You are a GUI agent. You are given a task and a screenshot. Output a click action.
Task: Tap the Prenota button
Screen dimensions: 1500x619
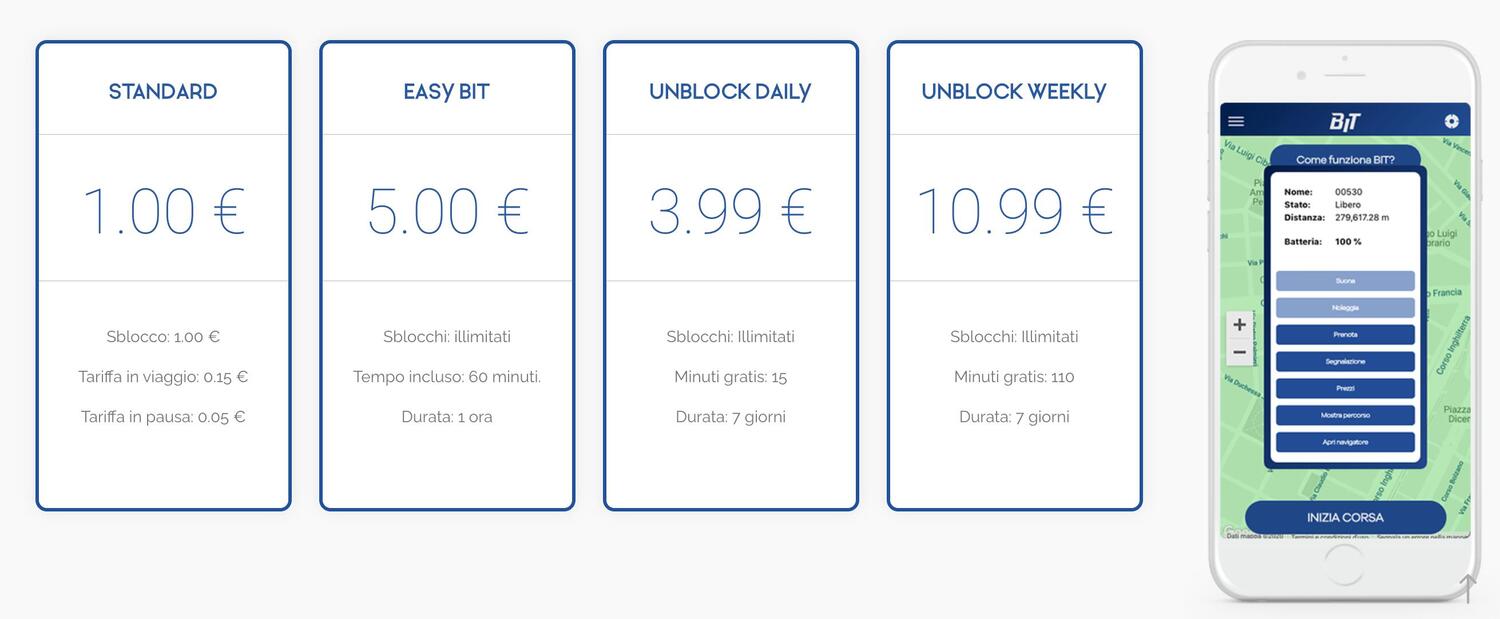click(1345, 335)
